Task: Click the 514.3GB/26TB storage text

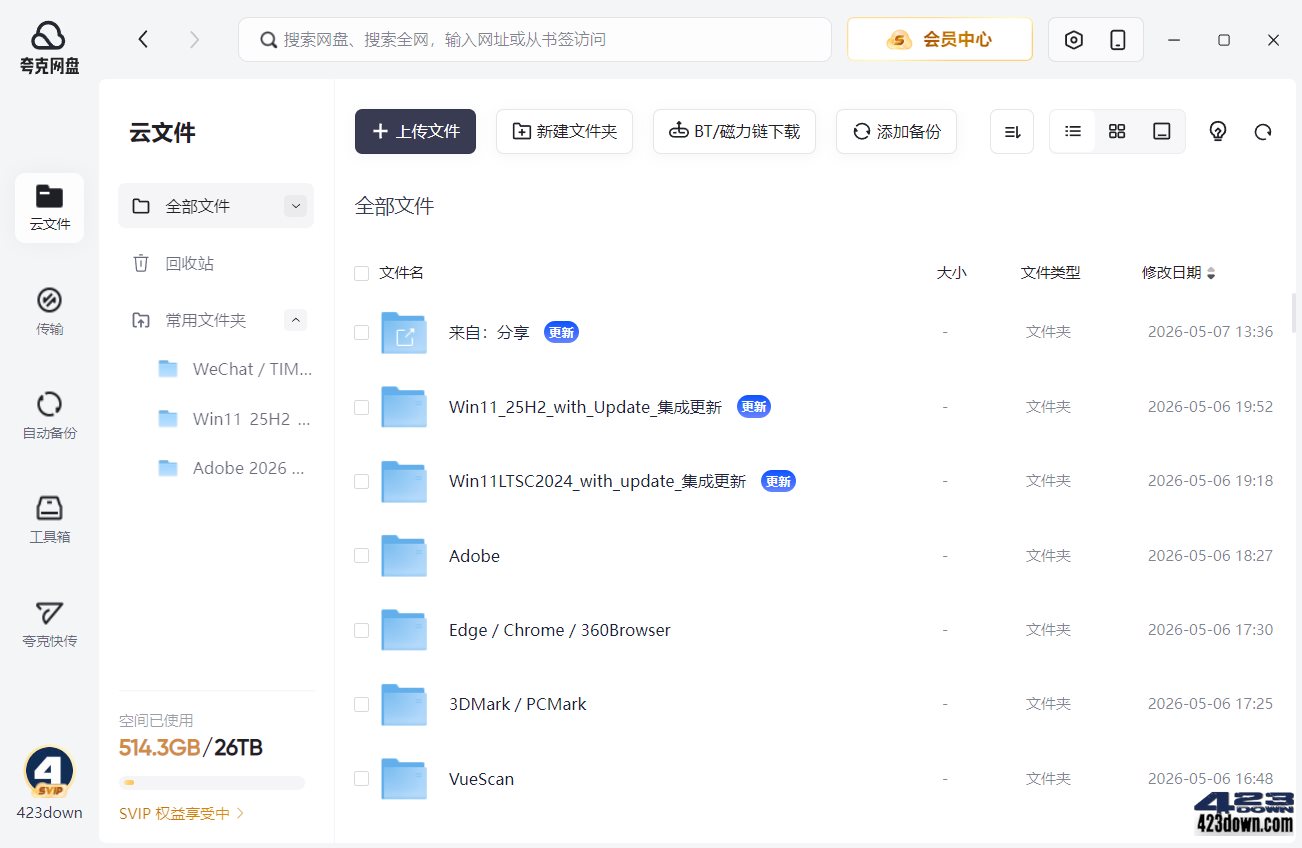Action: (x=191, y=748)
